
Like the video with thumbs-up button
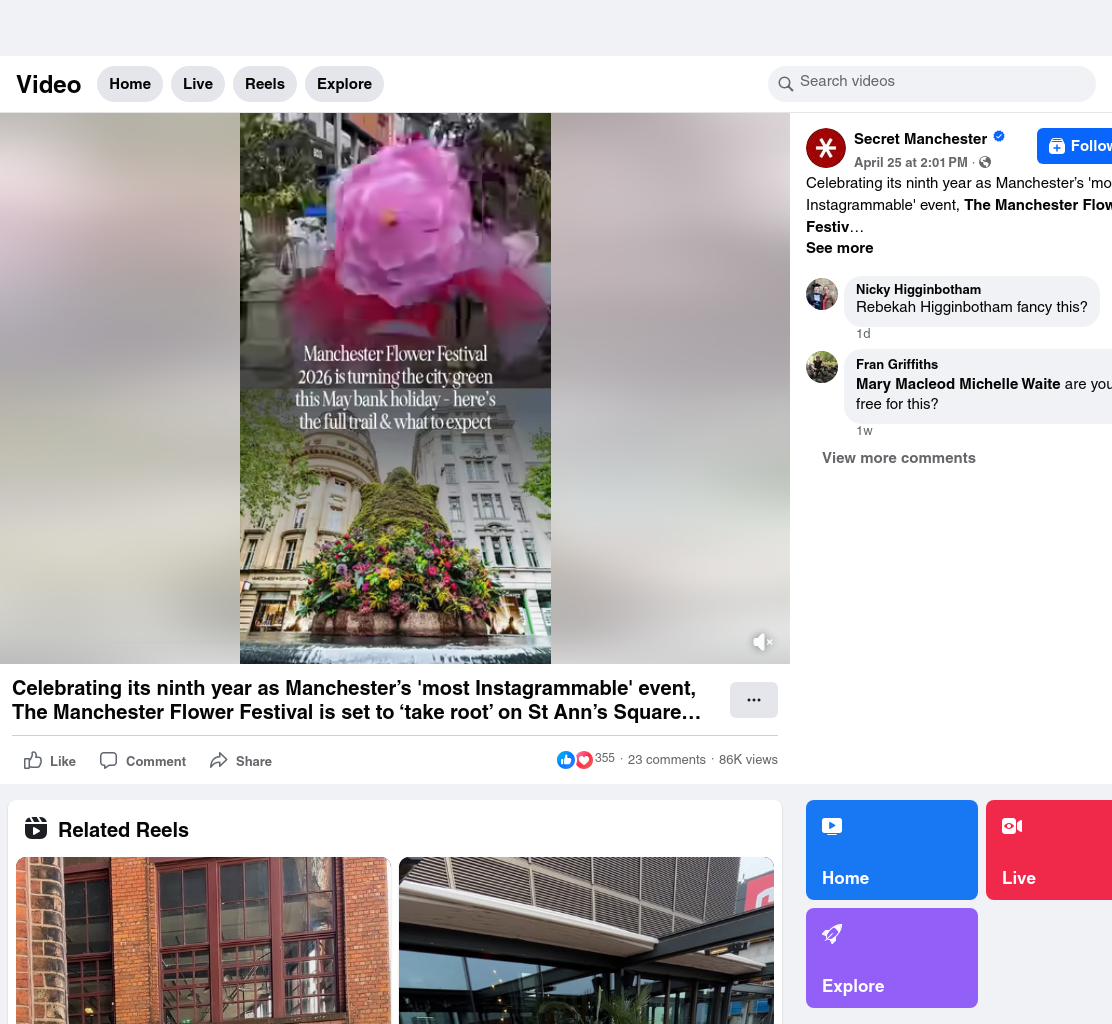50,761
